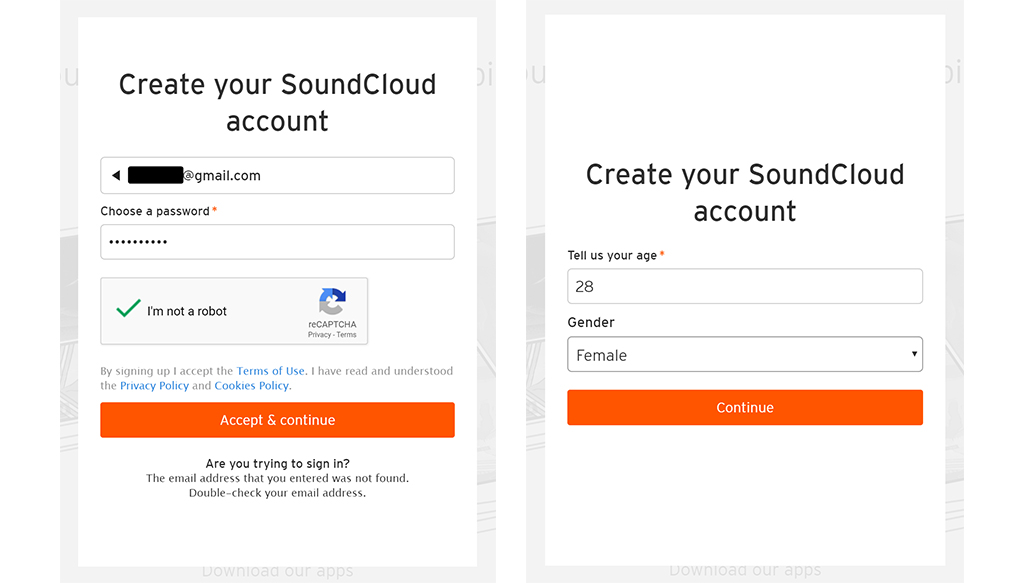Focus the Choose a password field

coord(278,242)
